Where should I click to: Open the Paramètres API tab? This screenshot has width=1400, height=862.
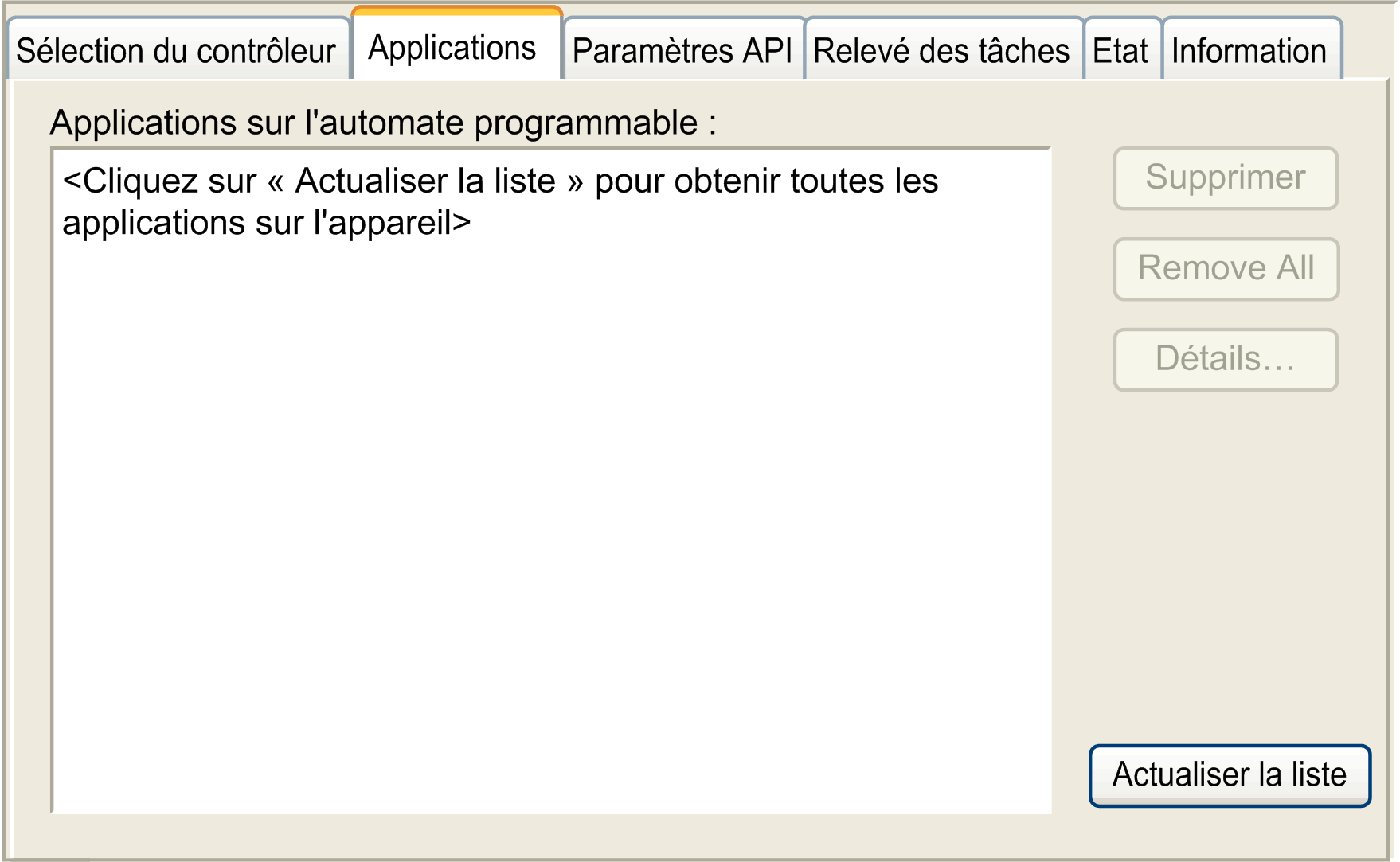pos(683,50)
